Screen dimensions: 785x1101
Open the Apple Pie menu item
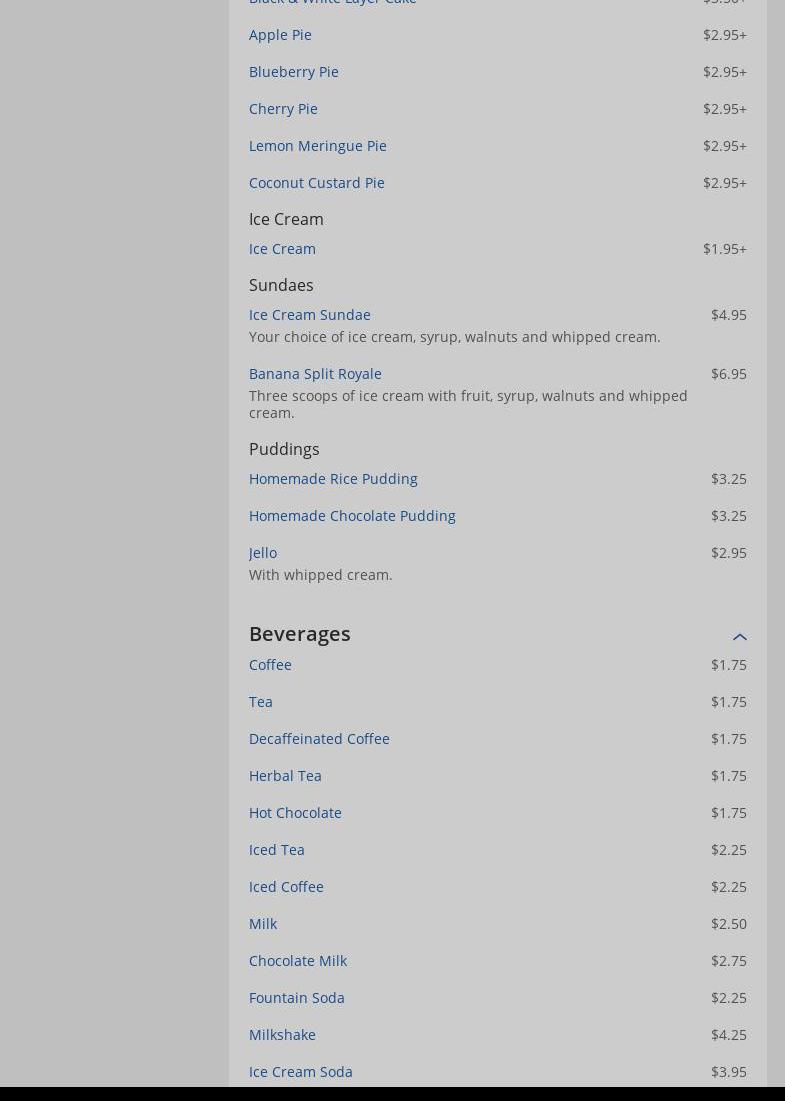click(x=280, y=35)
